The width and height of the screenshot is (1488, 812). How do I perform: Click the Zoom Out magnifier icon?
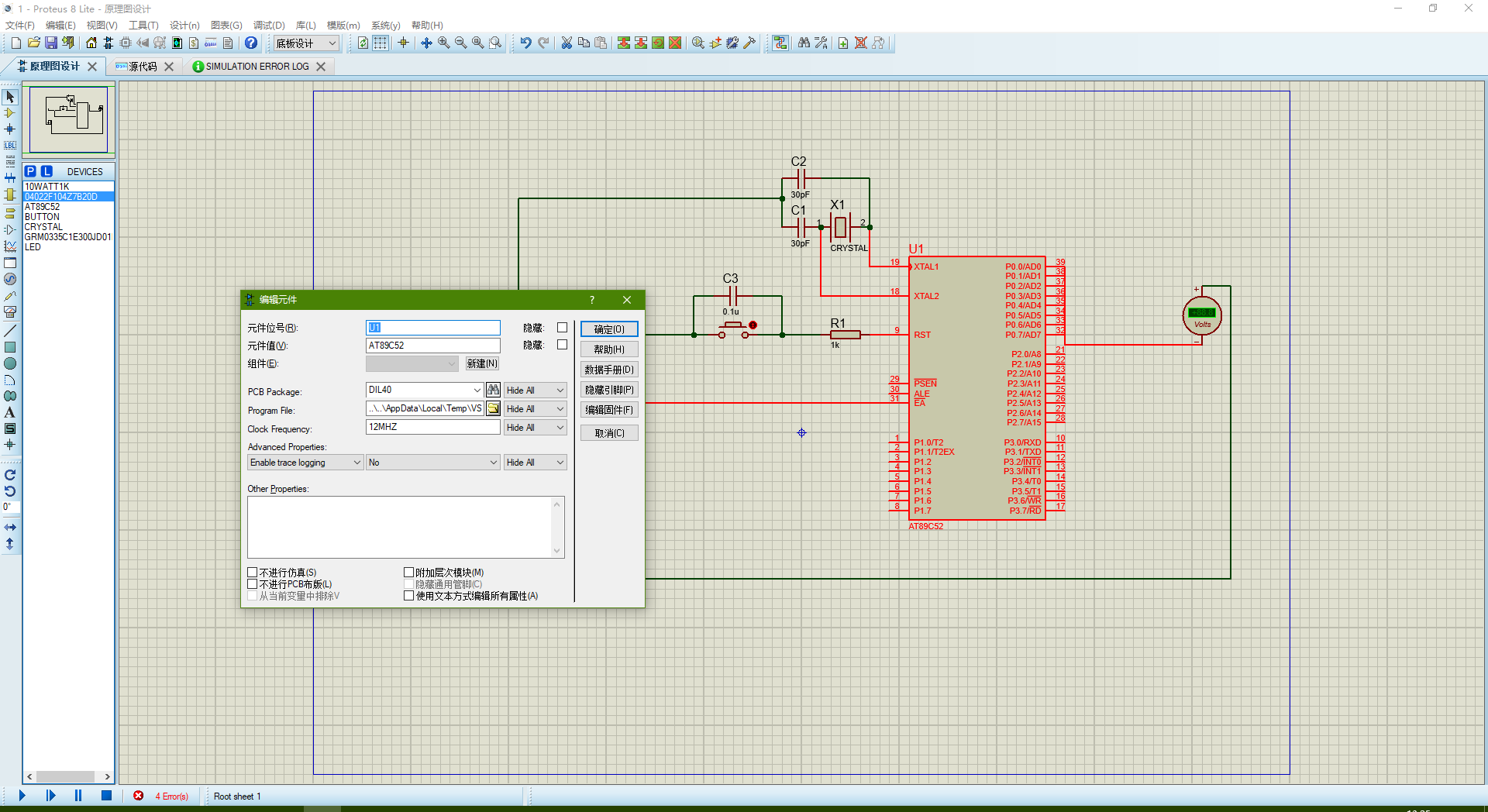[x=461, y=43]
